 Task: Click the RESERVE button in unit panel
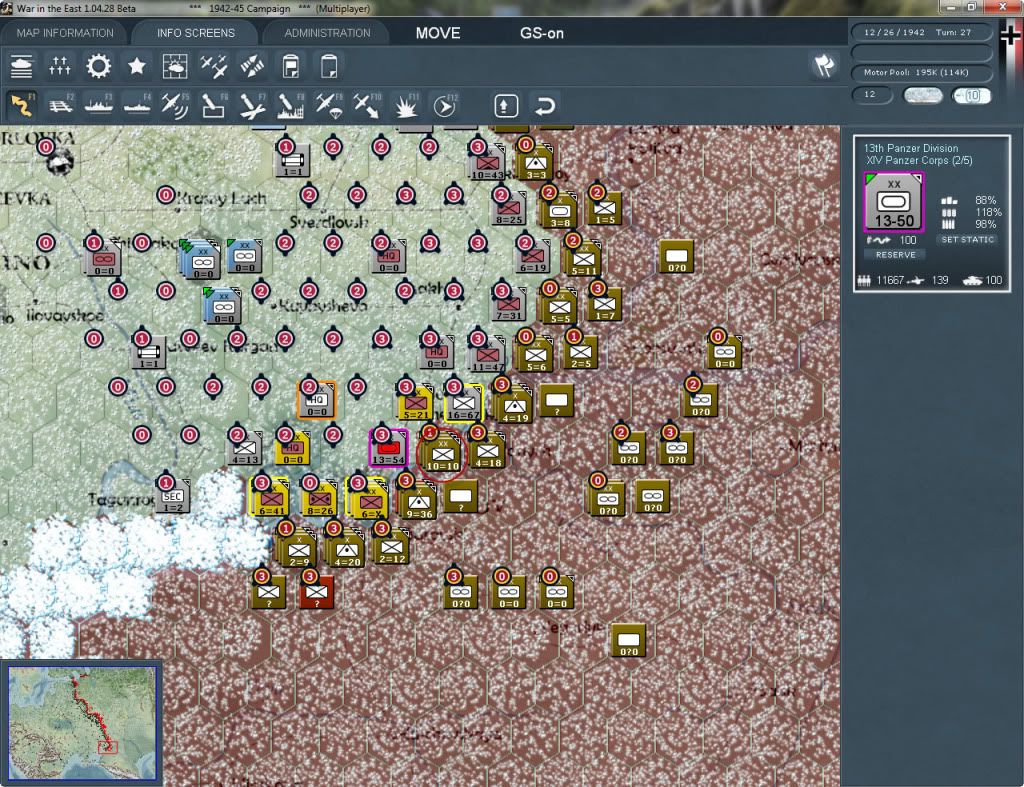click(895, 255)
